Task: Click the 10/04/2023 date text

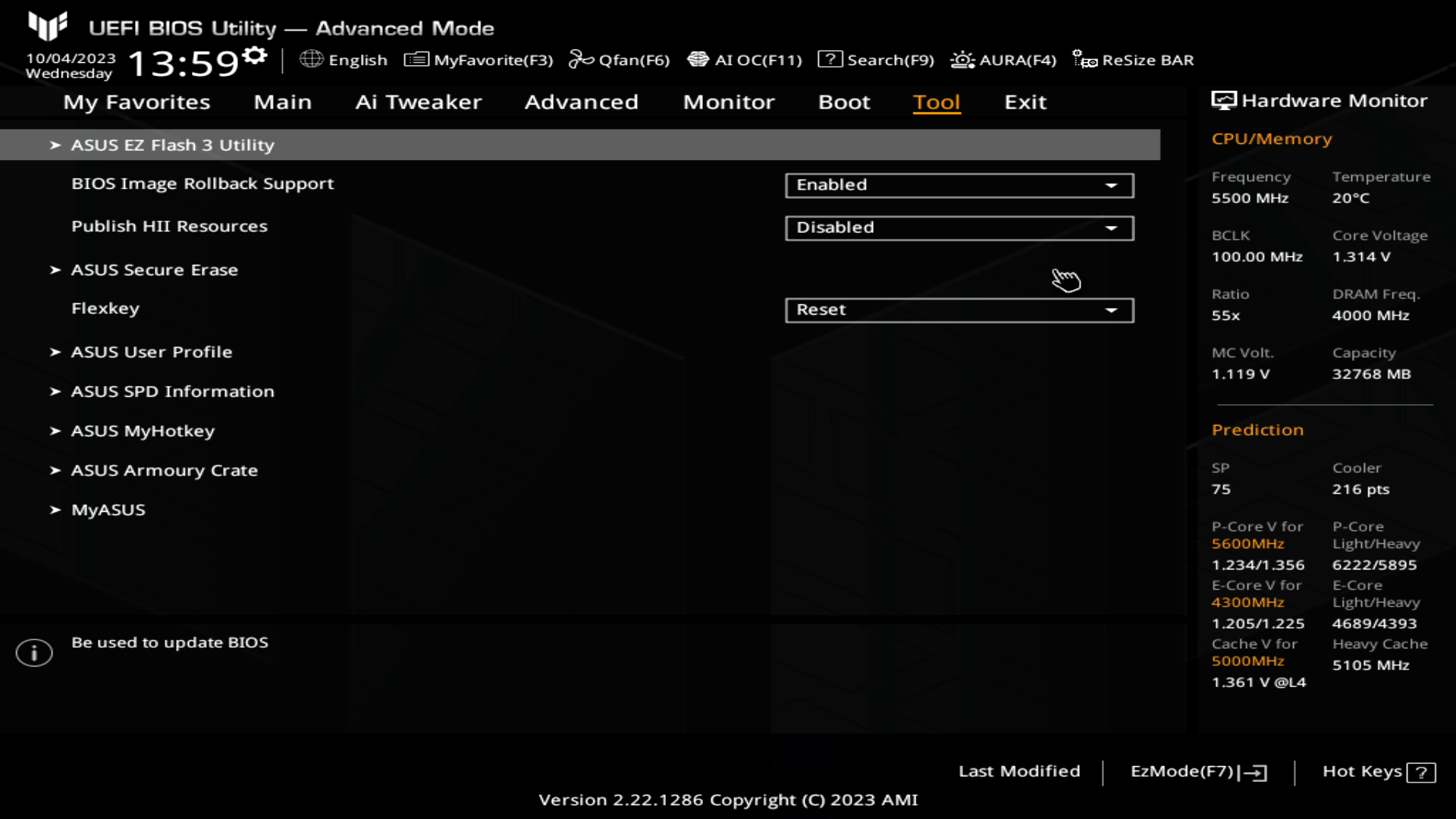Action: click(71, 58)
